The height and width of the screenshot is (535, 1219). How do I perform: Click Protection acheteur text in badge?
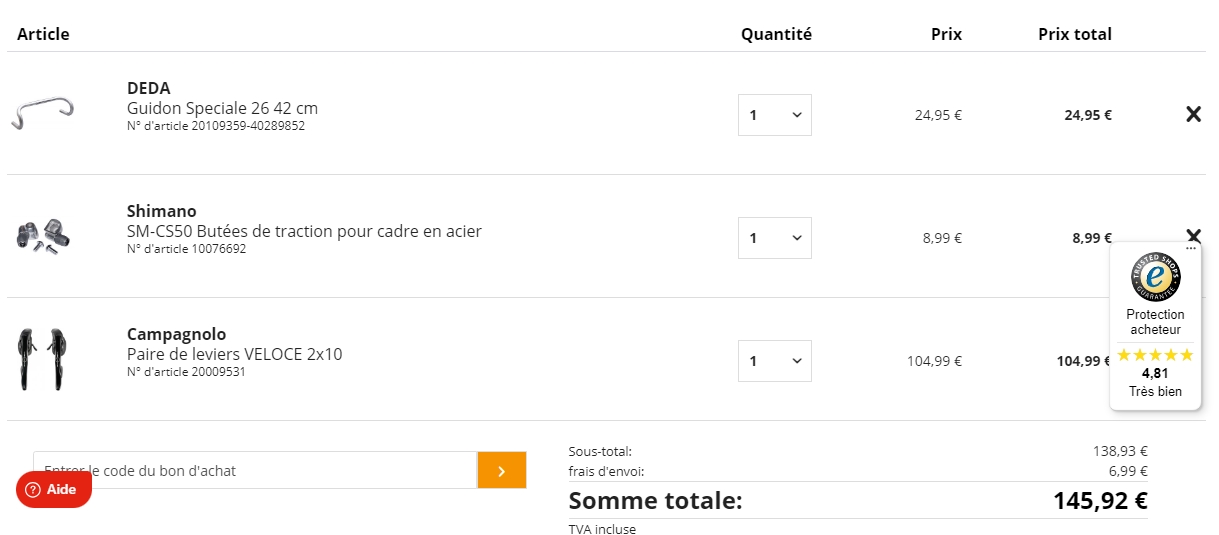[1155, 322]
